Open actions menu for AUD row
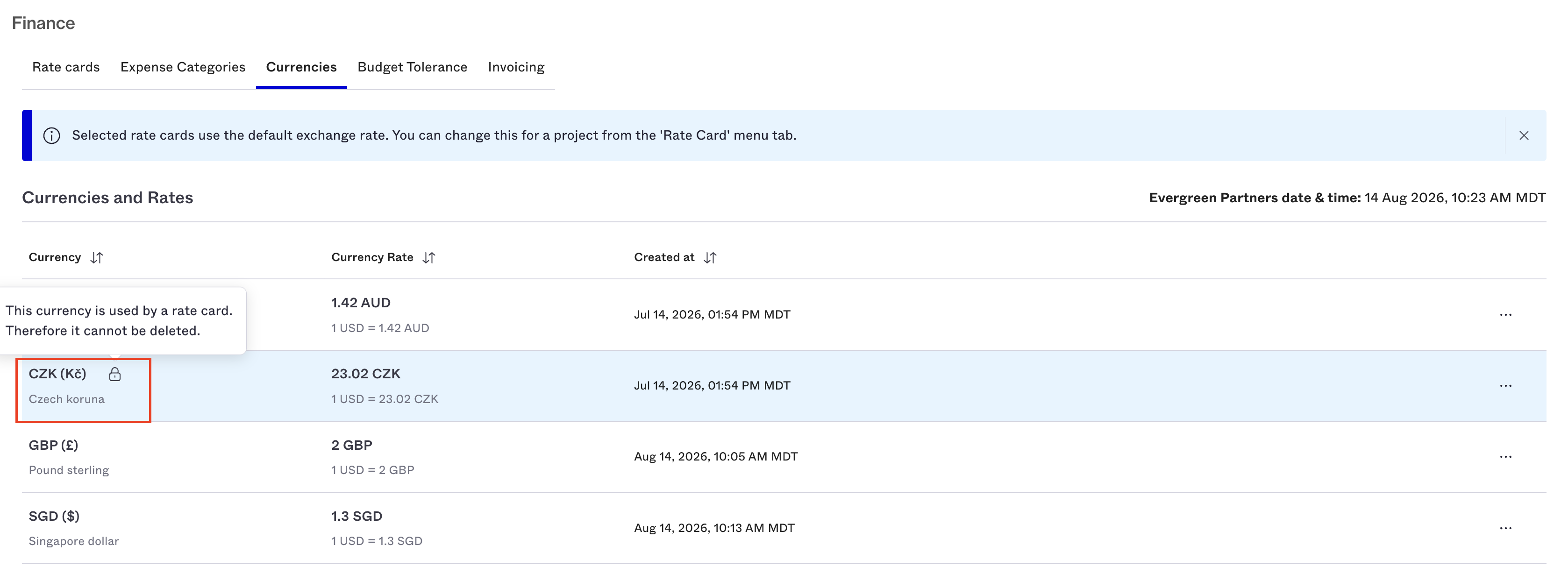 pyautogui.click(x=1505, y=314)
